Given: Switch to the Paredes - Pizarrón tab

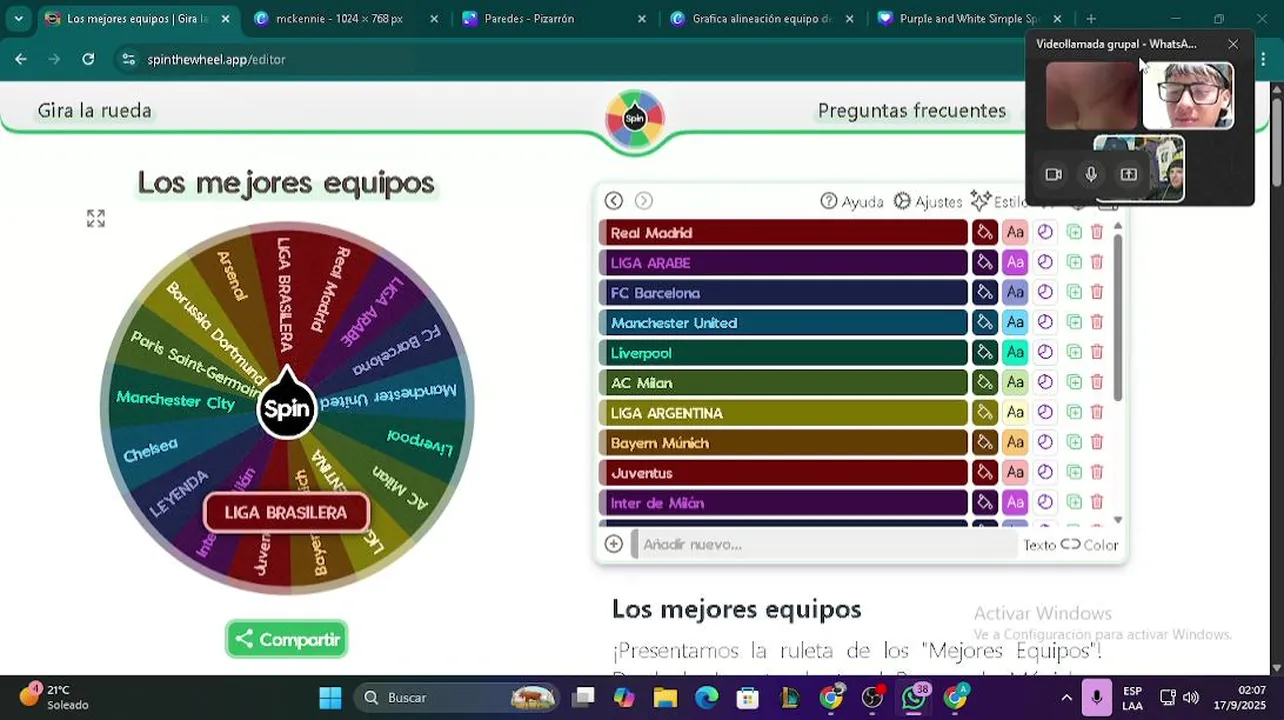Looking at the screenshot, I should coord(555,18).
